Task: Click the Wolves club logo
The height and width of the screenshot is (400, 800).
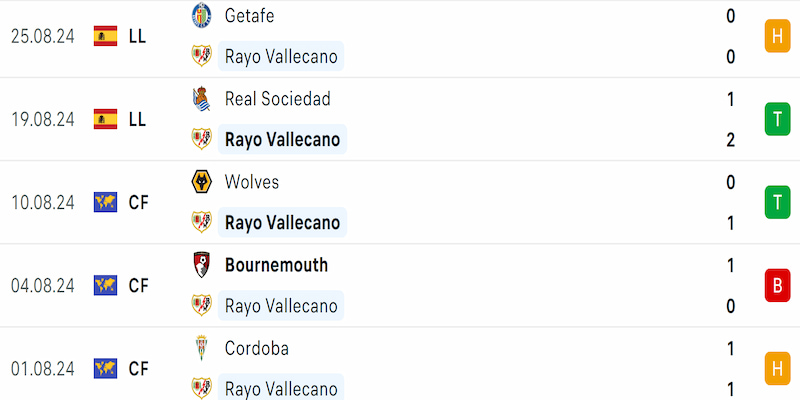Action: (202, 182)
